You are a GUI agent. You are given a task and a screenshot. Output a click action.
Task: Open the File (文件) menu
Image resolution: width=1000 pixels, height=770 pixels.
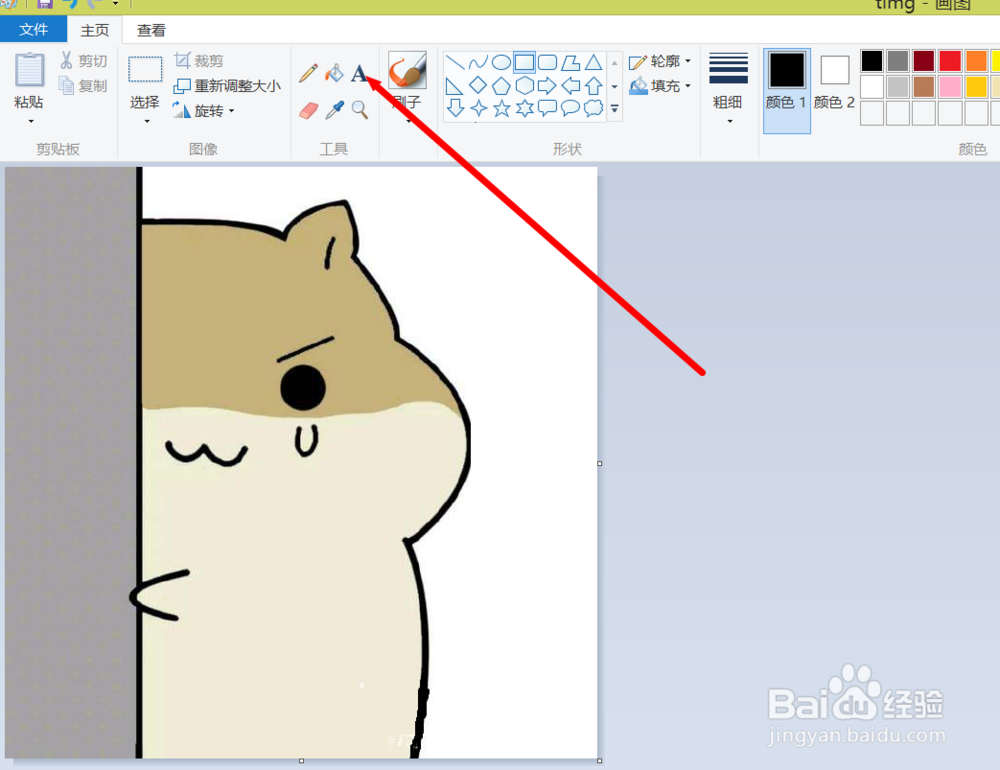pyautogui.click(x=33, y=29)
